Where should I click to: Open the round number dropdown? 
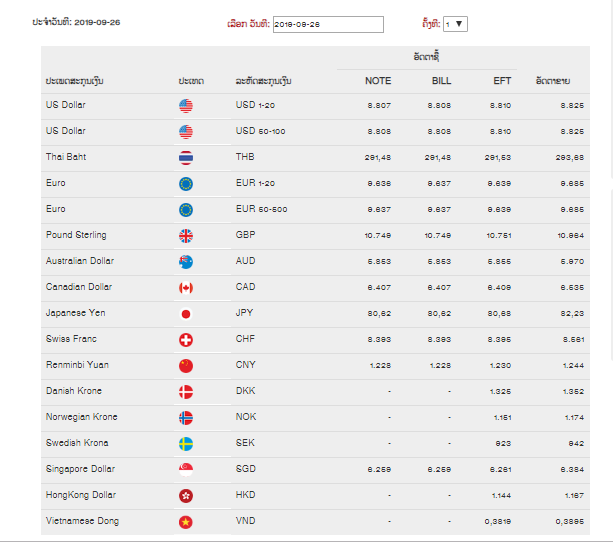[455, 24]
